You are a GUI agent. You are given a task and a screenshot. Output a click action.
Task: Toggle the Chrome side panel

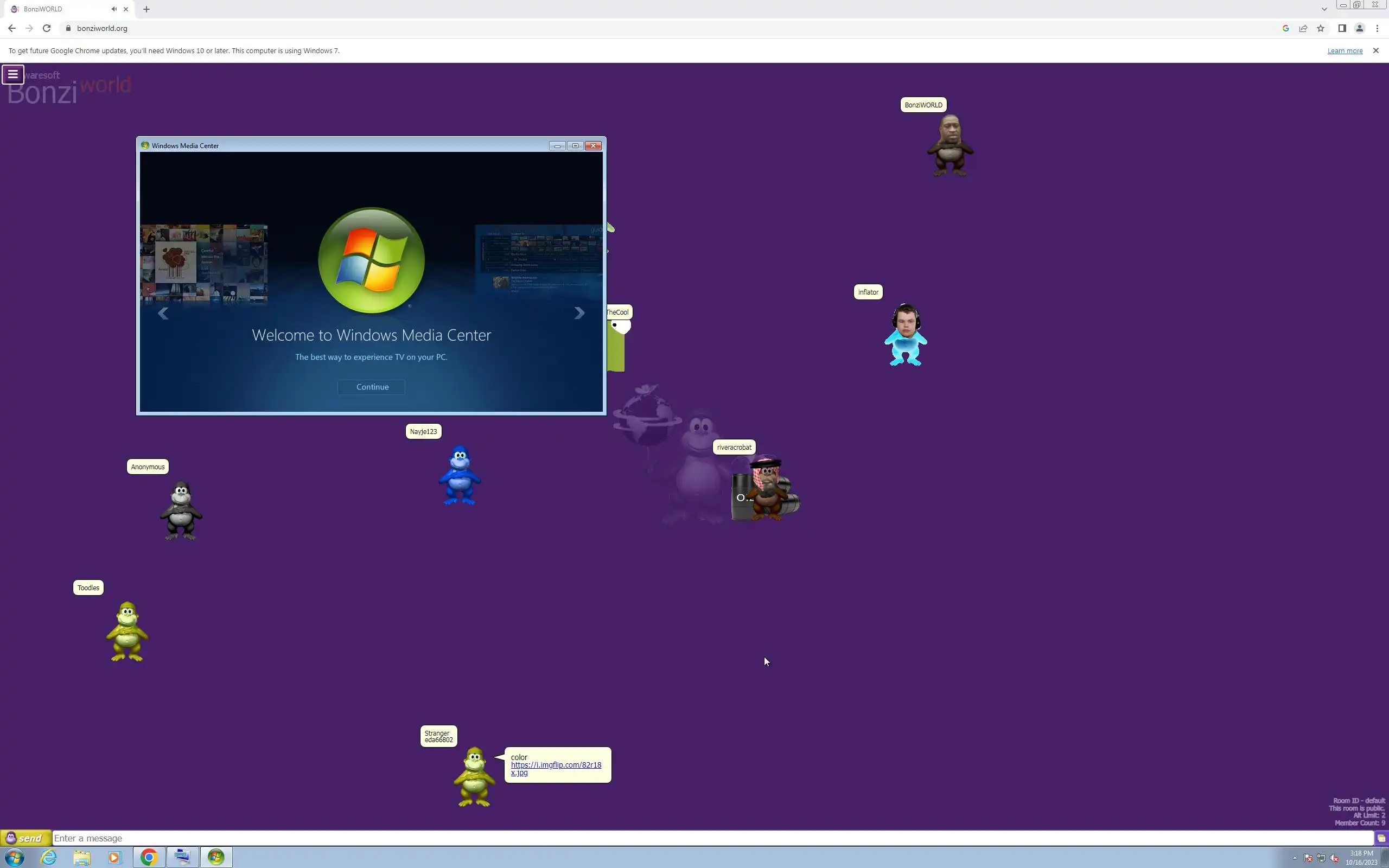[1342, 28]
